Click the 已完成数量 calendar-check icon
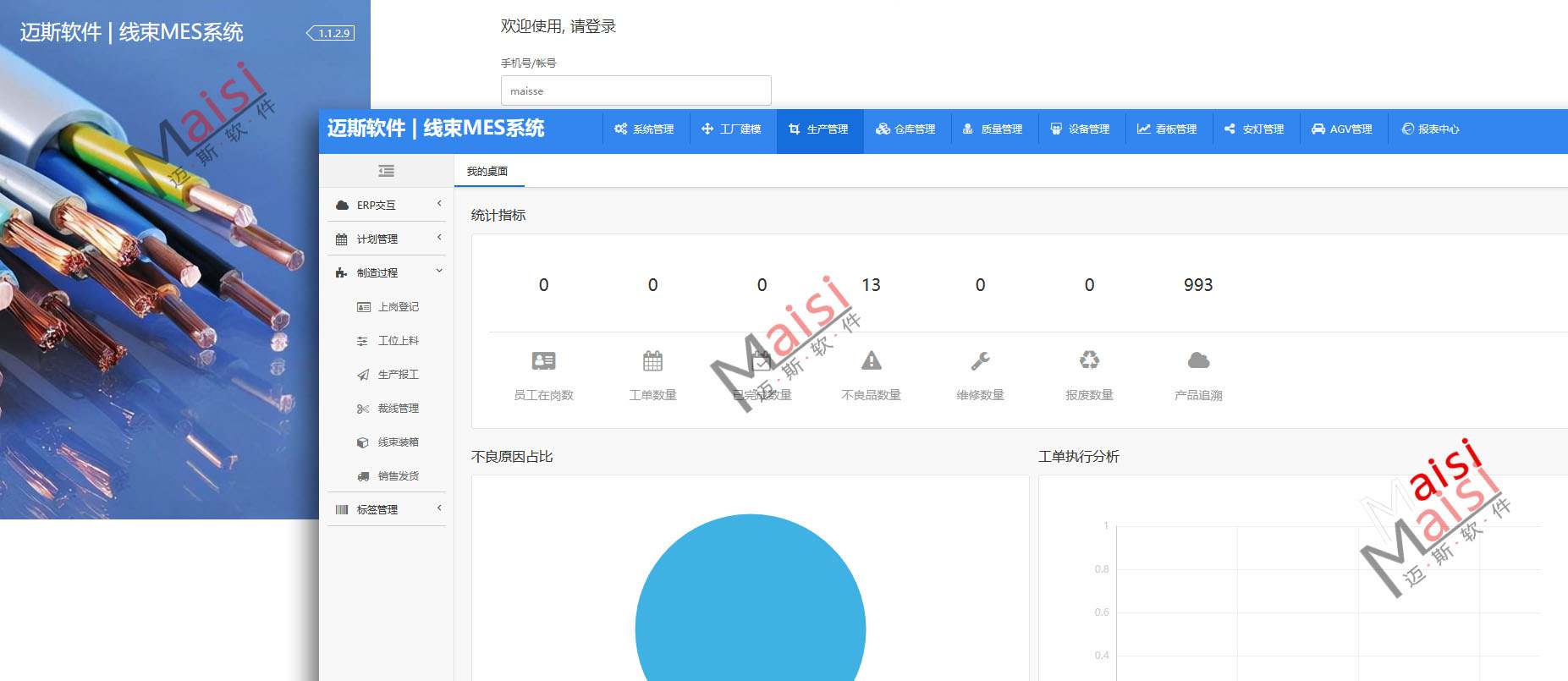The width and height of the screenshot is (1568, 681). [762, 361]
